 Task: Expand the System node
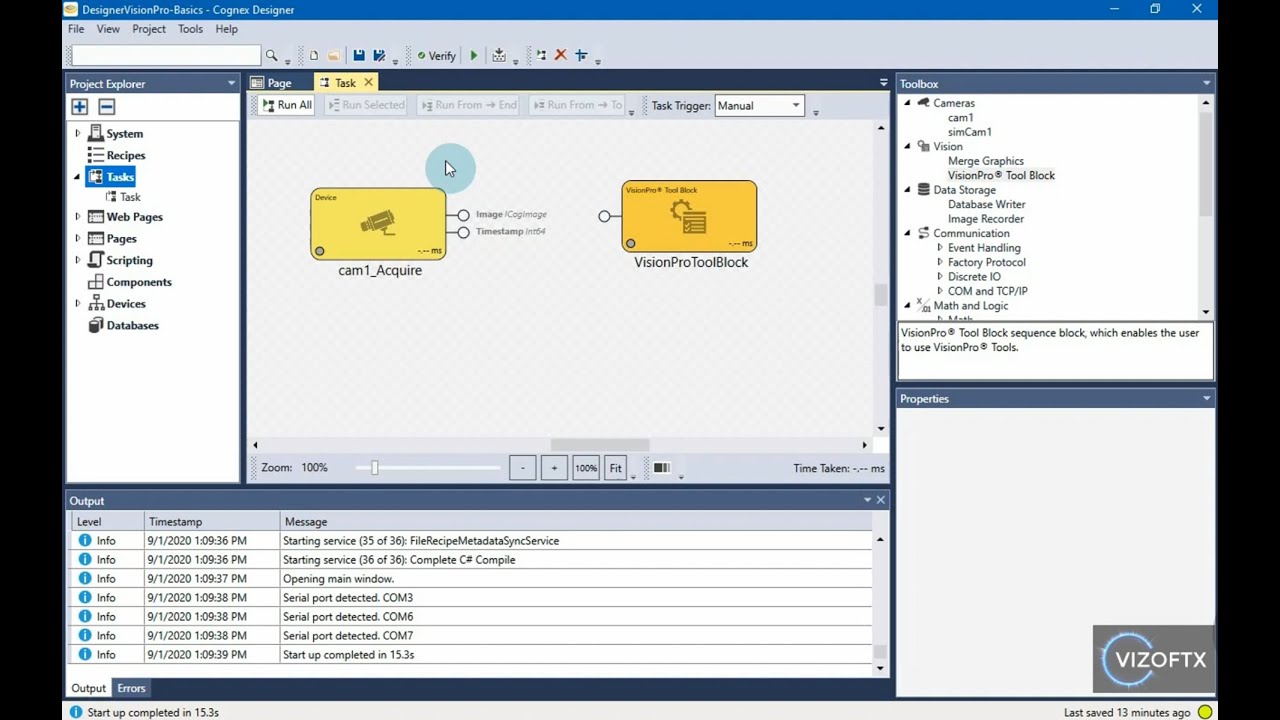click(x=77, y=134)
